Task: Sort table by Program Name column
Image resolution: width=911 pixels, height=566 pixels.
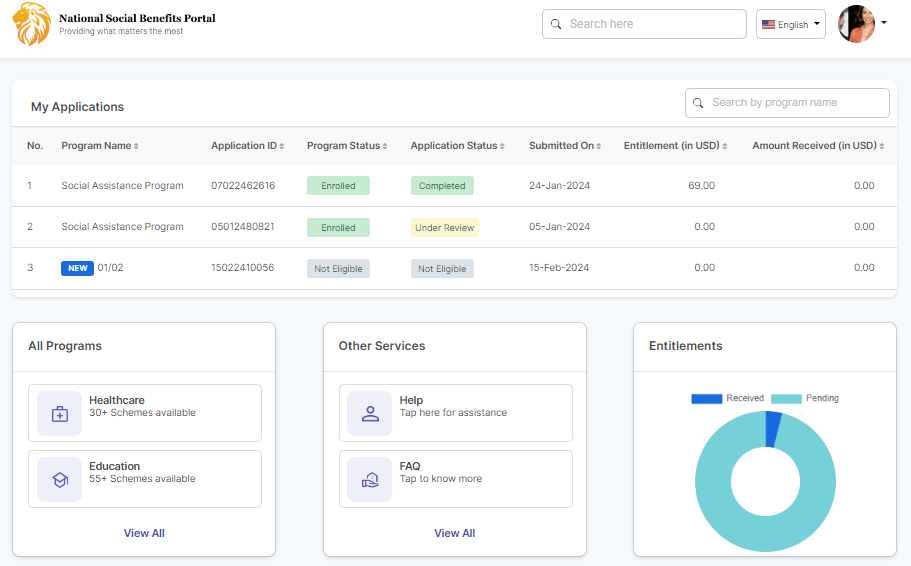Action: (100, 146)
